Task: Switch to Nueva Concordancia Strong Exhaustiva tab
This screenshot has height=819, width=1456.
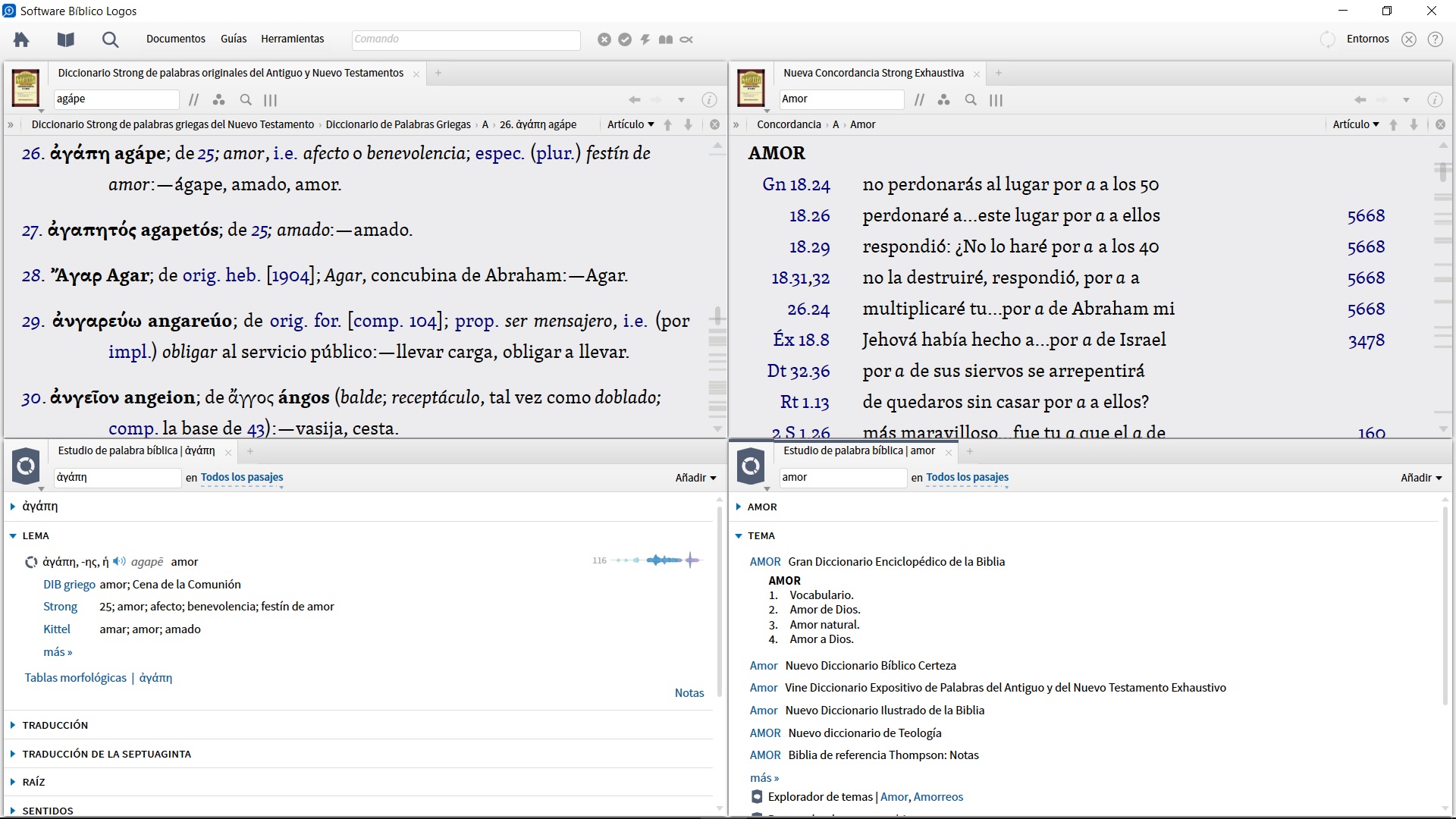Action: point(873,73)
